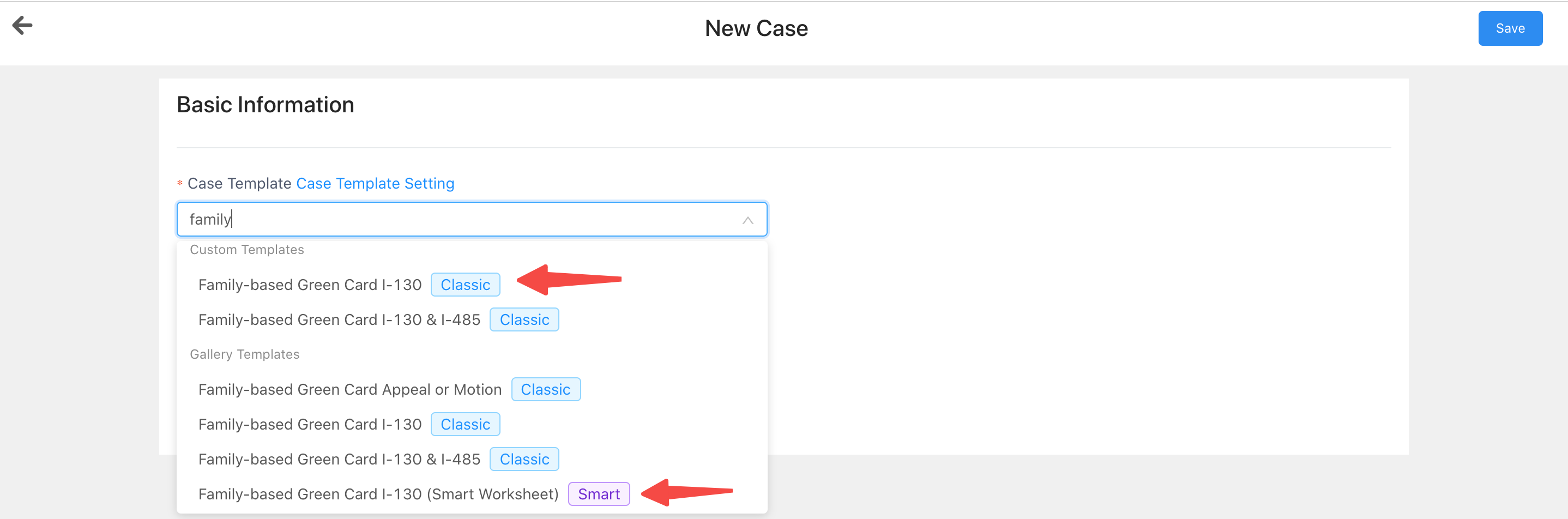Open Case Template Setting link
The image size is (1568, 519).
[375, 183]
